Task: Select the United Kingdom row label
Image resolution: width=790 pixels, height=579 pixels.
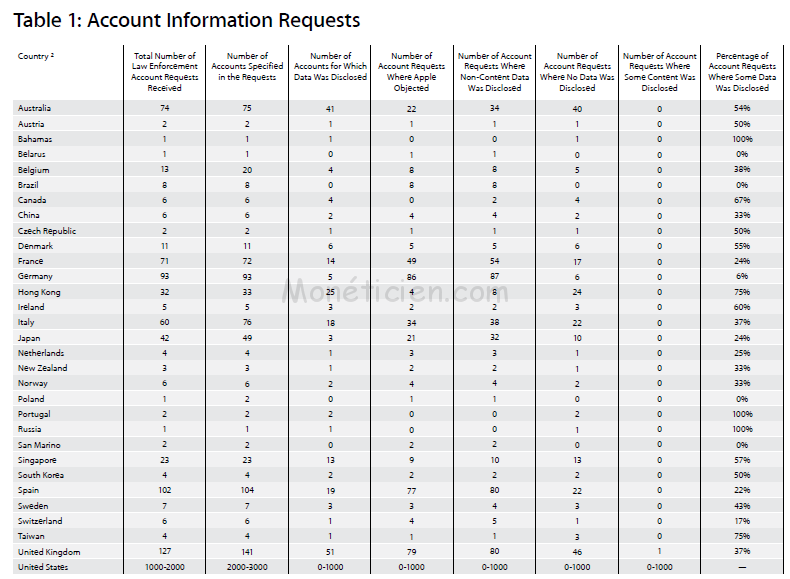Action: click(49, 552)
